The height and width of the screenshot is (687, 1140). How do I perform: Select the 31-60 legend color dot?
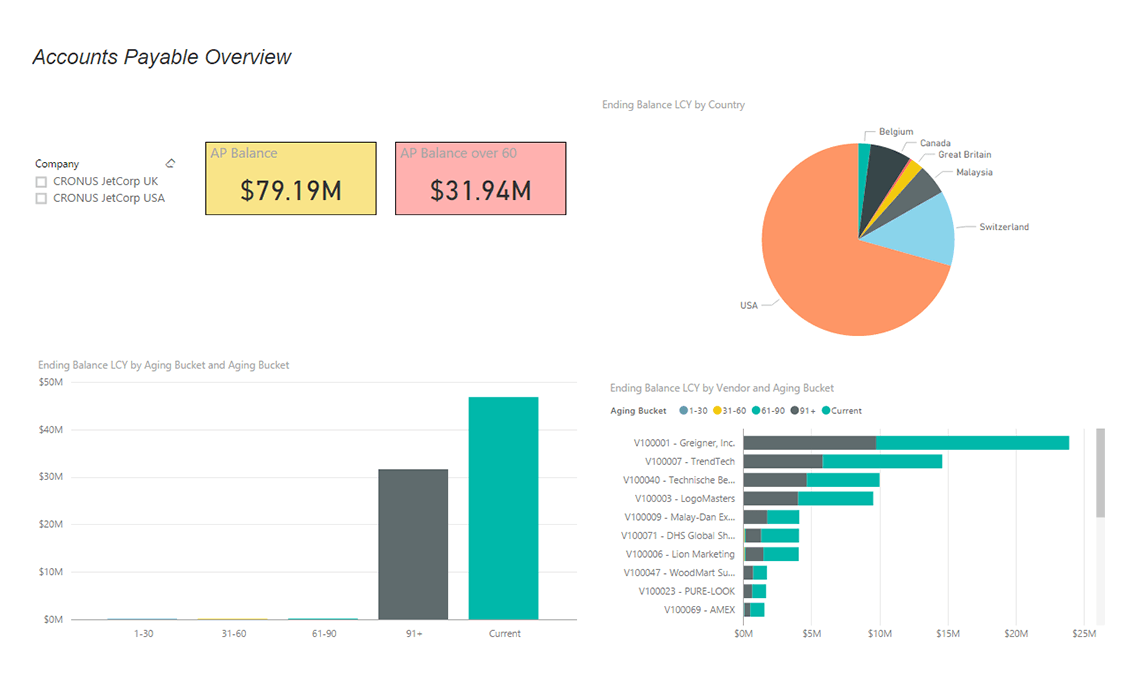pos(718,411)
